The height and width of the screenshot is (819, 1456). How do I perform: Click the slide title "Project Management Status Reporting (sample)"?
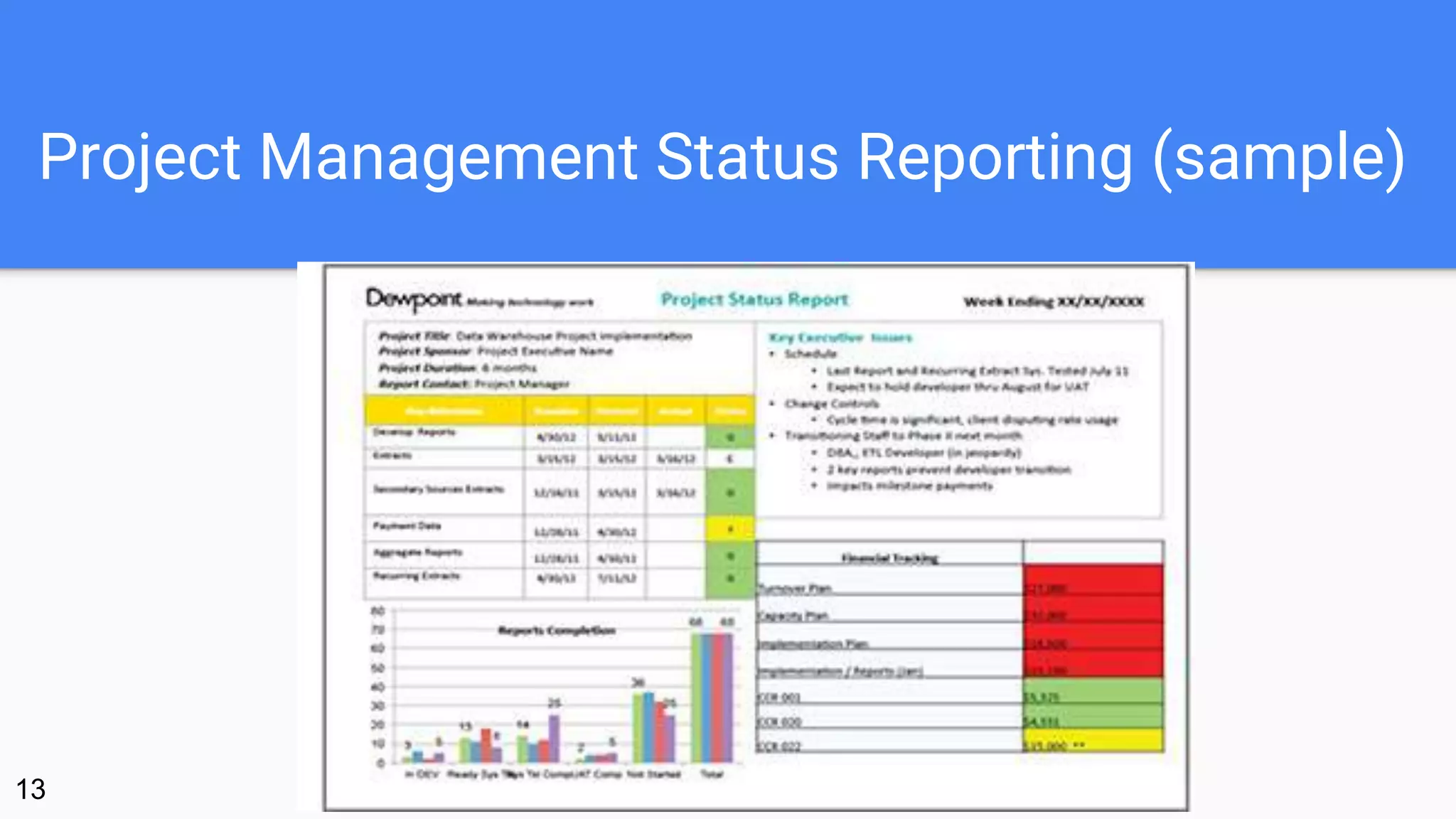tap(722, 158)
